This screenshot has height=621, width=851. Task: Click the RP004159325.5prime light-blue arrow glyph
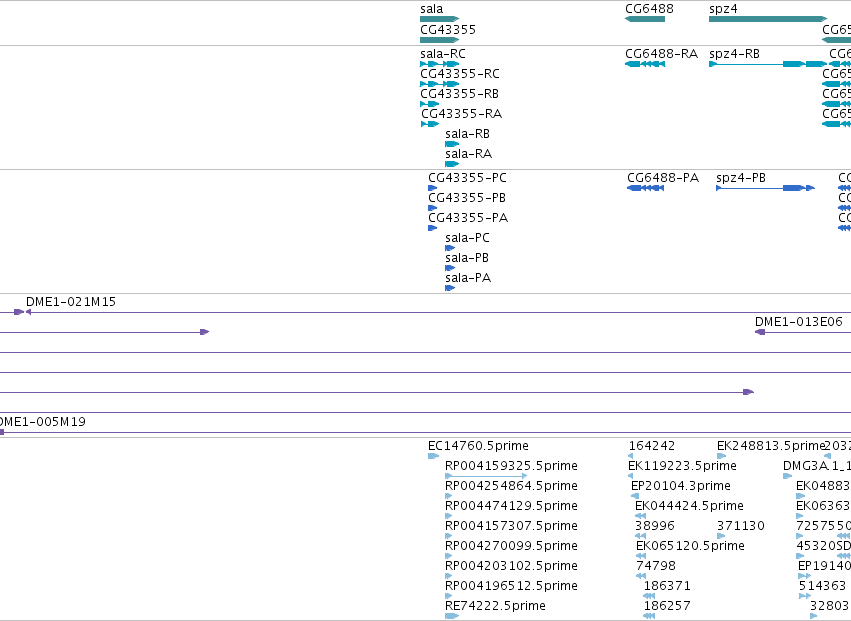(x=486, y=476)
